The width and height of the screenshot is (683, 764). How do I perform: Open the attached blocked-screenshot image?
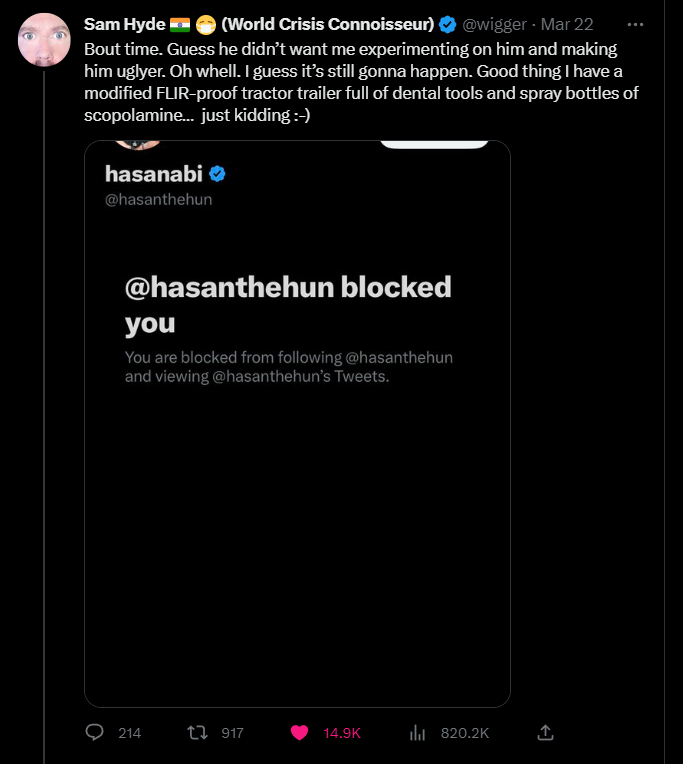pos(297,424)
